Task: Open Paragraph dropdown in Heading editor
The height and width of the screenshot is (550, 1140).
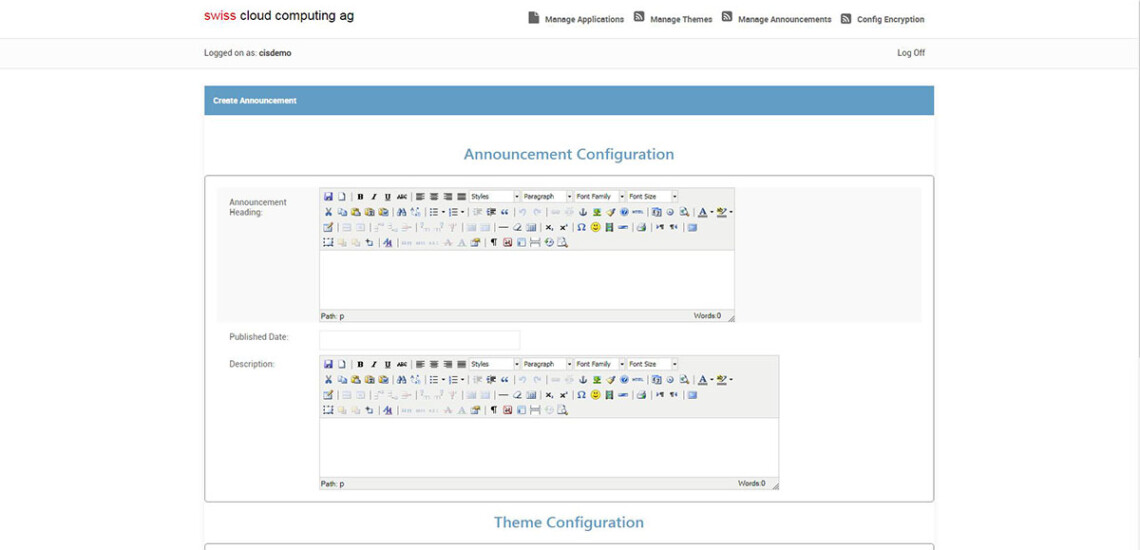Action: tap(547, 196)
